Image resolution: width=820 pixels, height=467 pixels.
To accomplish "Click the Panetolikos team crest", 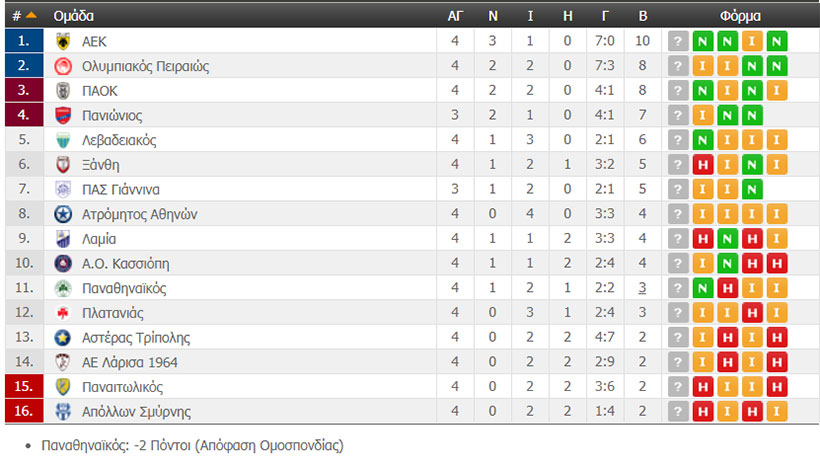I will 63,387.
